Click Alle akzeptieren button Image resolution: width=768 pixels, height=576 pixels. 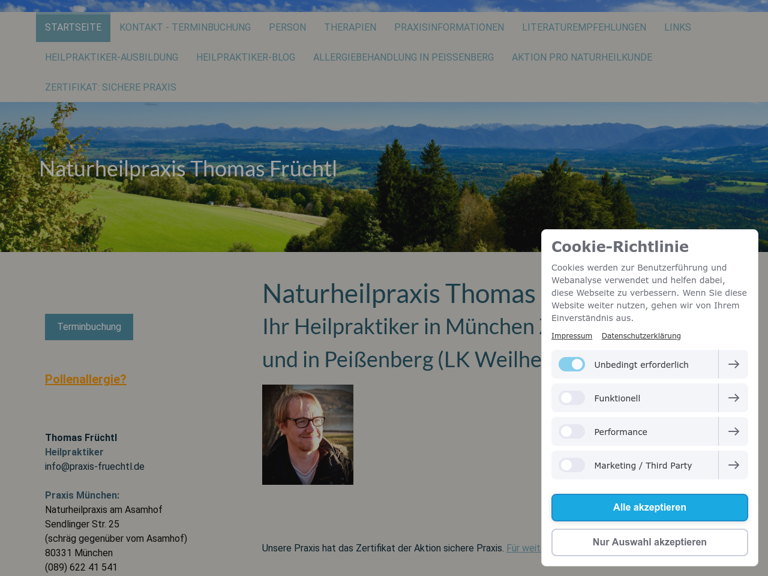(649, 507)
